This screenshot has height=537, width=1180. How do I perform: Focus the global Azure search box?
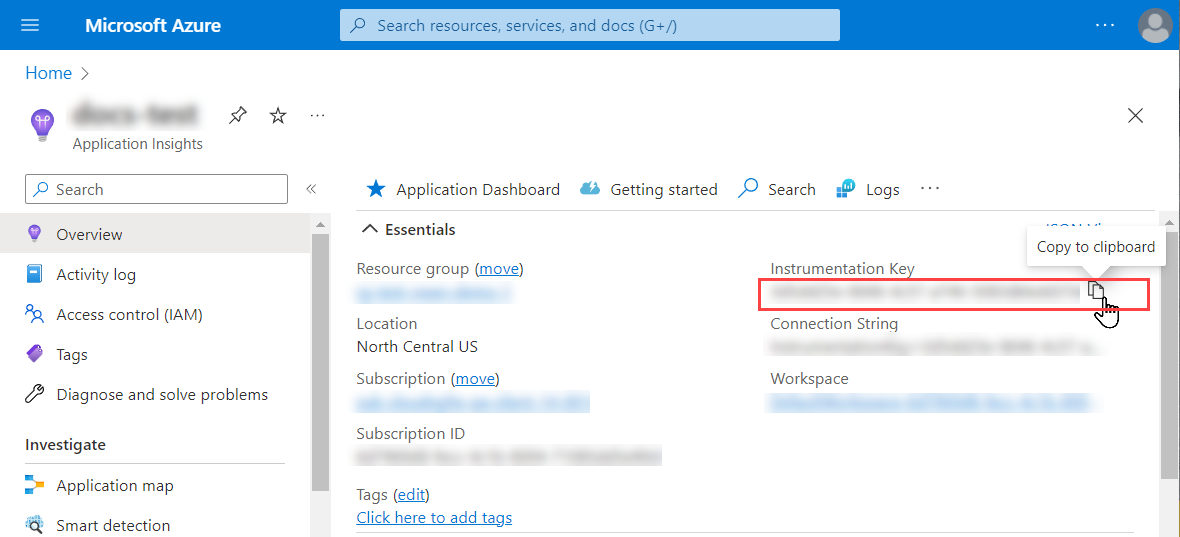coord(590,25)
